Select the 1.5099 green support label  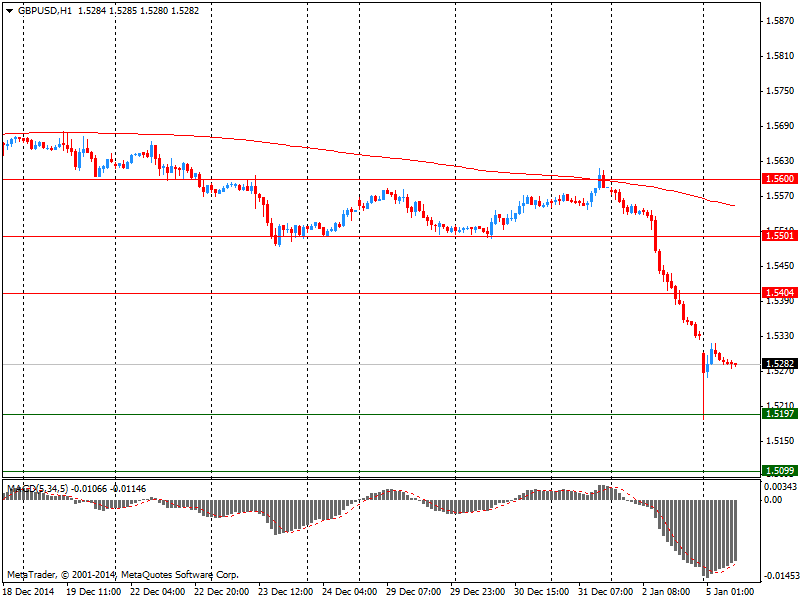pos(780,470)
